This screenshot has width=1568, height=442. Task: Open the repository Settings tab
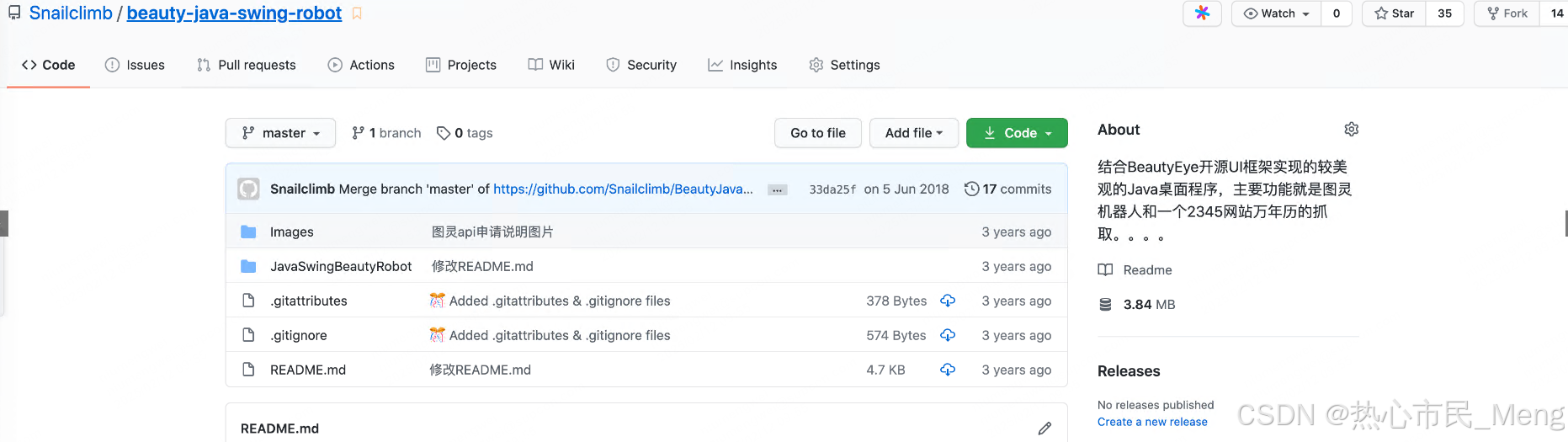point(844,65)
